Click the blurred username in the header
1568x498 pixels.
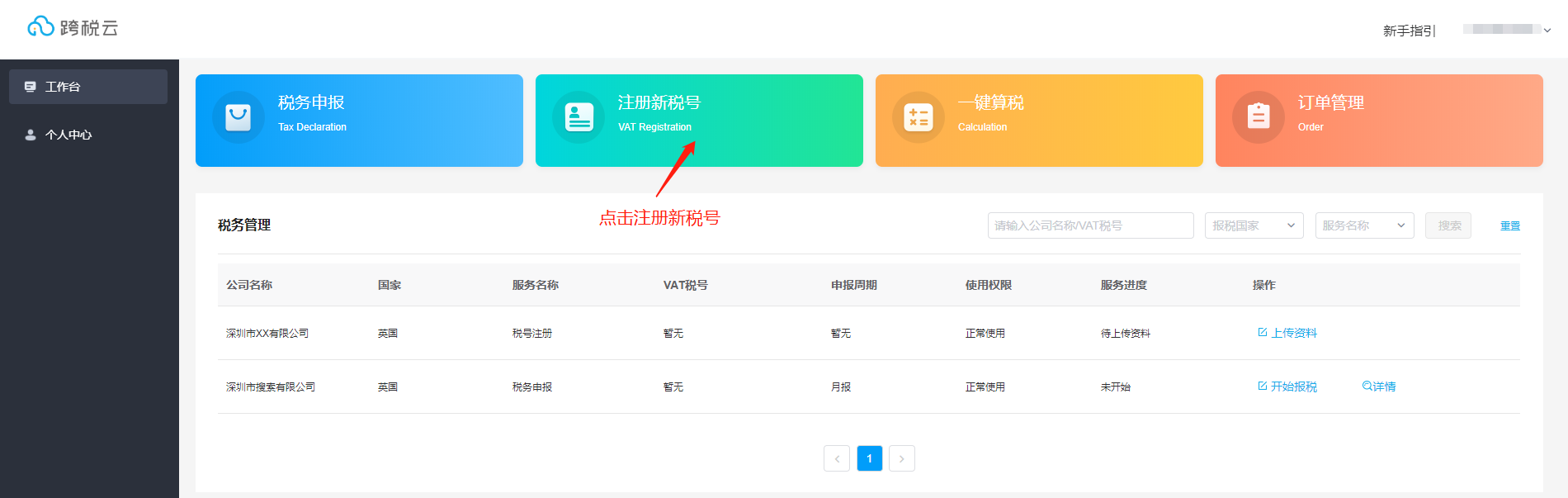1501,29
